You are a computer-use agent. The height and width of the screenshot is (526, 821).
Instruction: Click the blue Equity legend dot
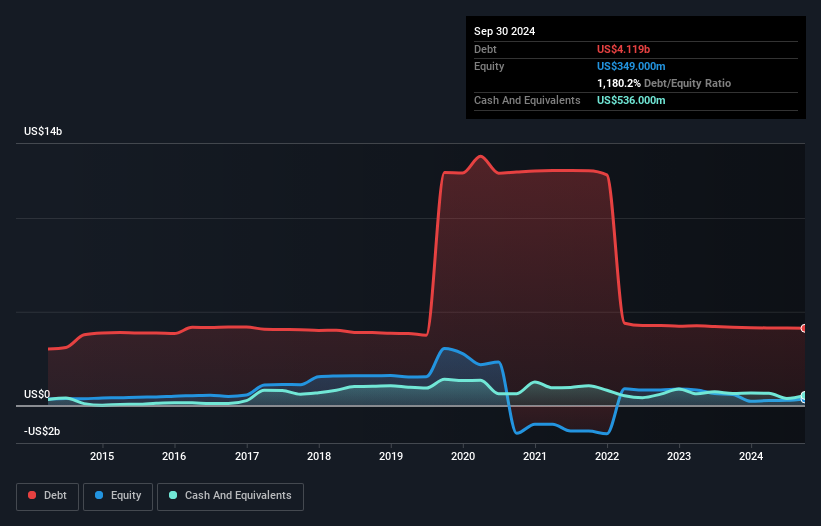[99, 495]
